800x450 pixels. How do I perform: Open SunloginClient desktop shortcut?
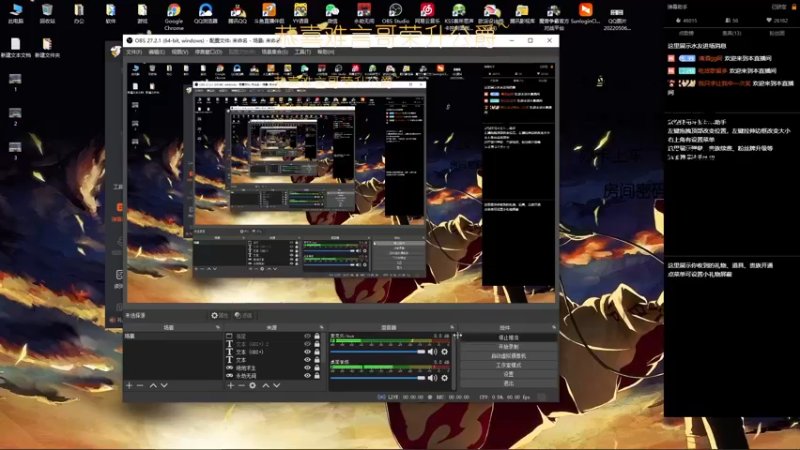click(585, 14)
